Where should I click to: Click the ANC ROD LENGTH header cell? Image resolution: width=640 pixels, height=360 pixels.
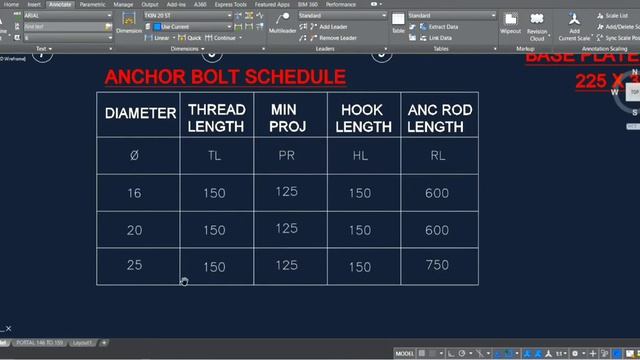click(440, 114)
